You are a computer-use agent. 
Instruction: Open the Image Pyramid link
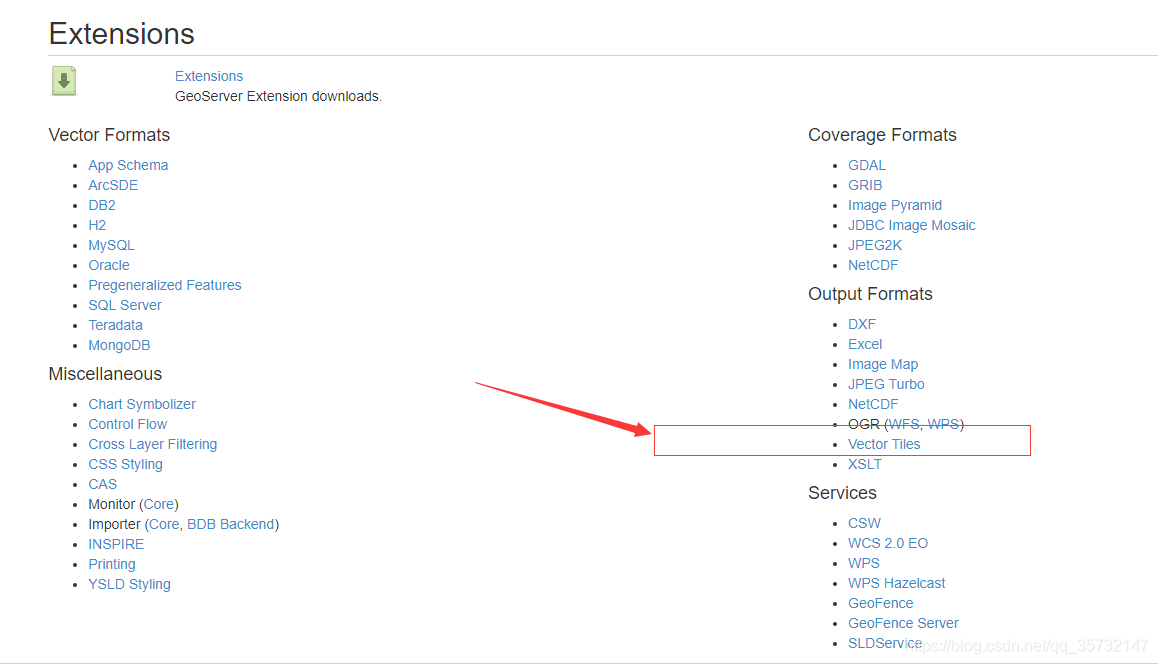pyautogui.click(x=894, y=205)
